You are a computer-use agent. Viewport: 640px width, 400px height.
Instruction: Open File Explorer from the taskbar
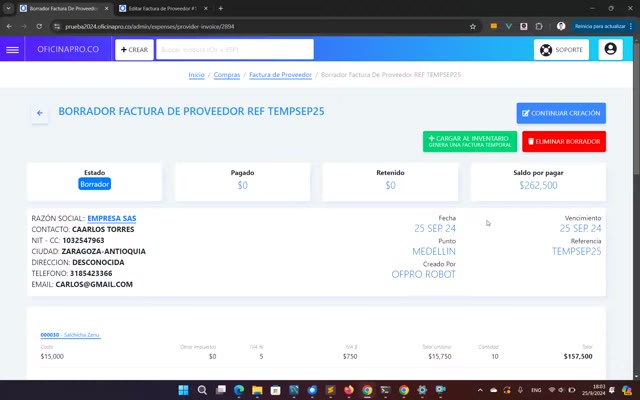coord(257,390)
